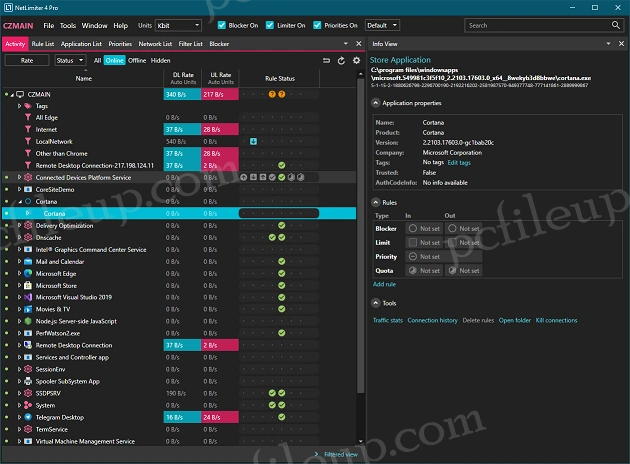Check the Limit In rule checkbox
Screen dimensions: 630x464
pos(413,242)
